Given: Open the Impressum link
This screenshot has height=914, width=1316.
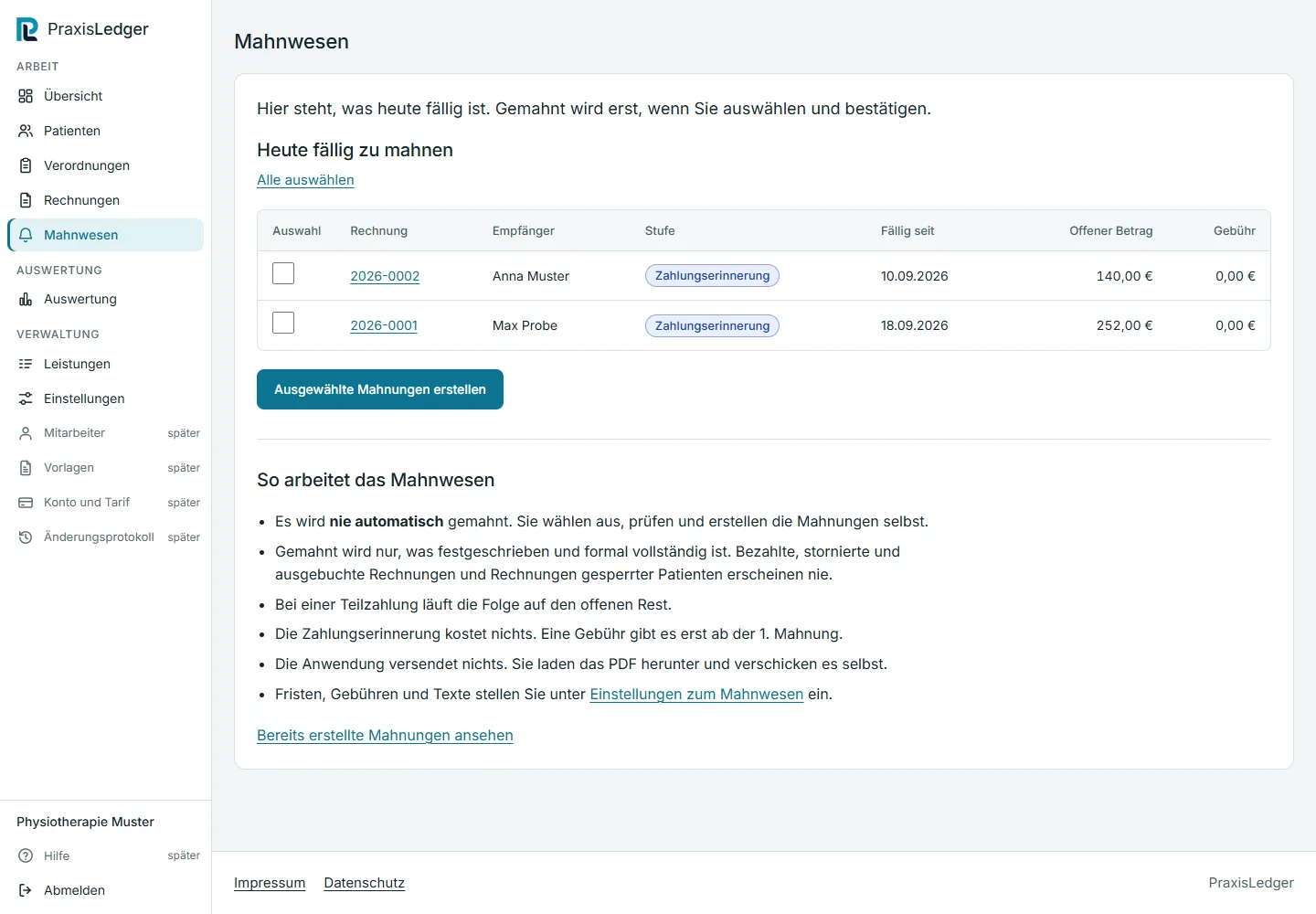Looking at the screenshot, I should point(270,883).
